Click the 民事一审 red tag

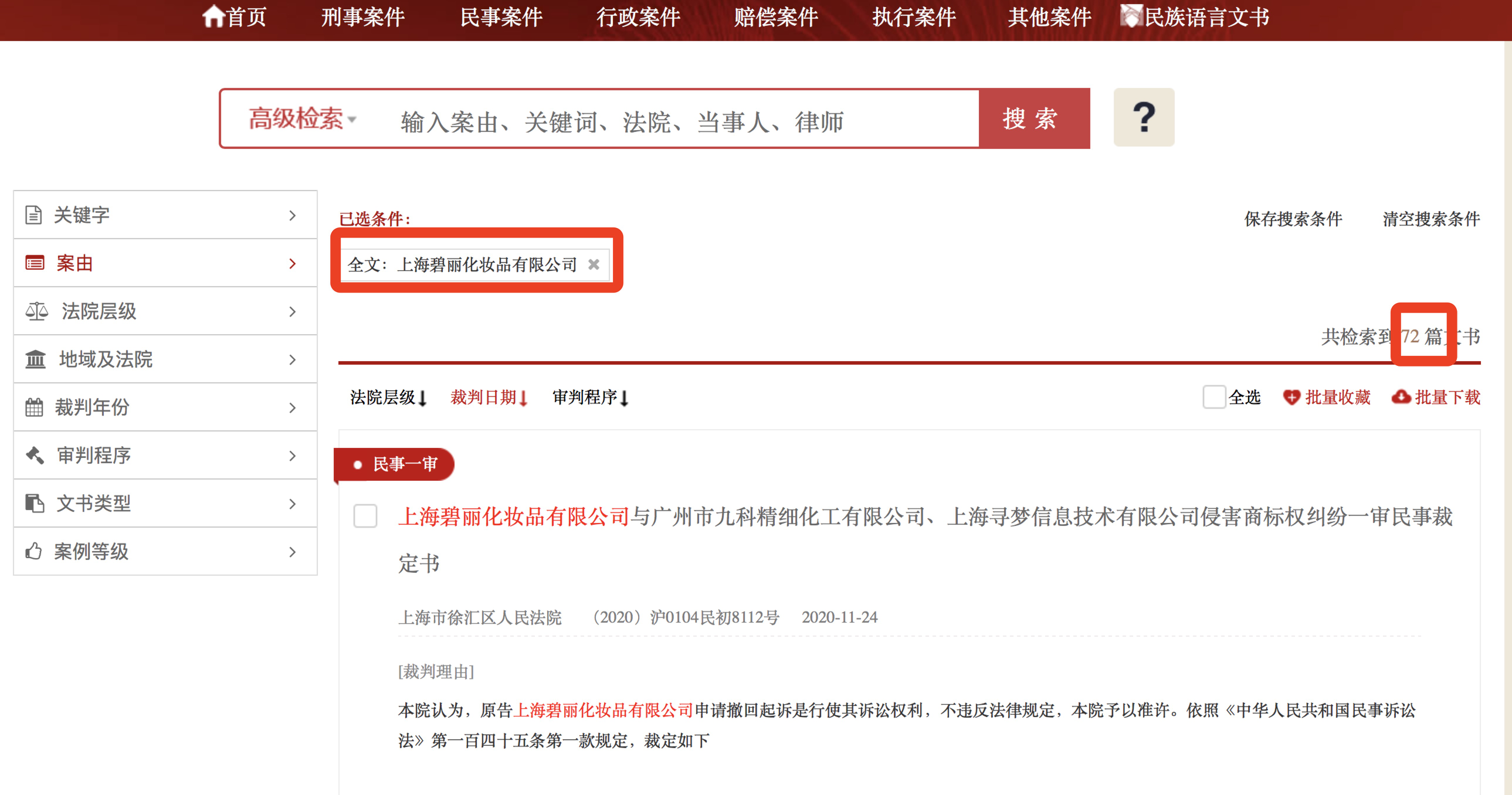click(395, 464)
